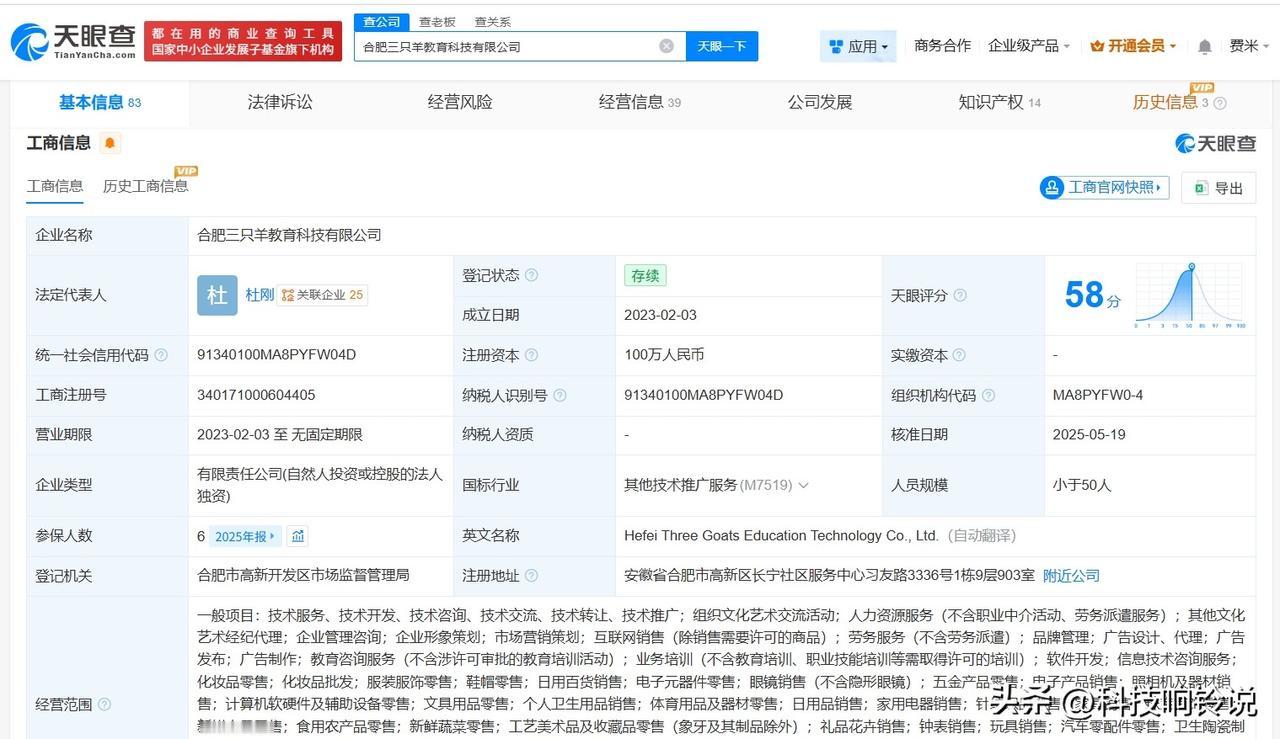Click the help icon beside 注册资本
The width and height of the screenshot is (1280, 739).
[x=531, y=355]
